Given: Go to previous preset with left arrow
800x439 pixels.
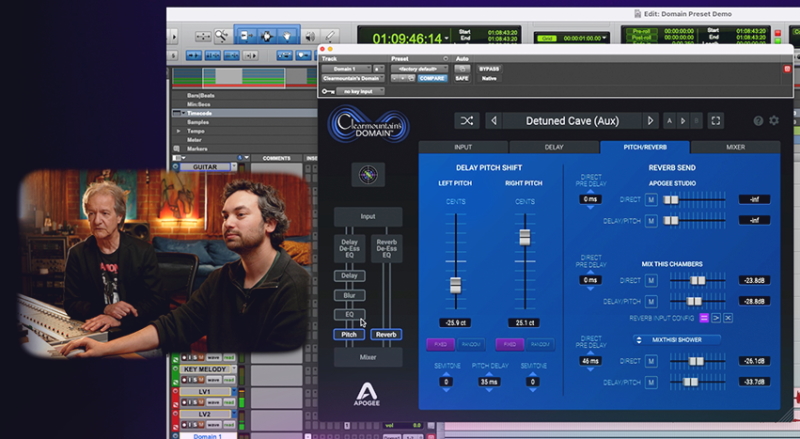Looking at the screenshot, I should click(x=493, y=121).
